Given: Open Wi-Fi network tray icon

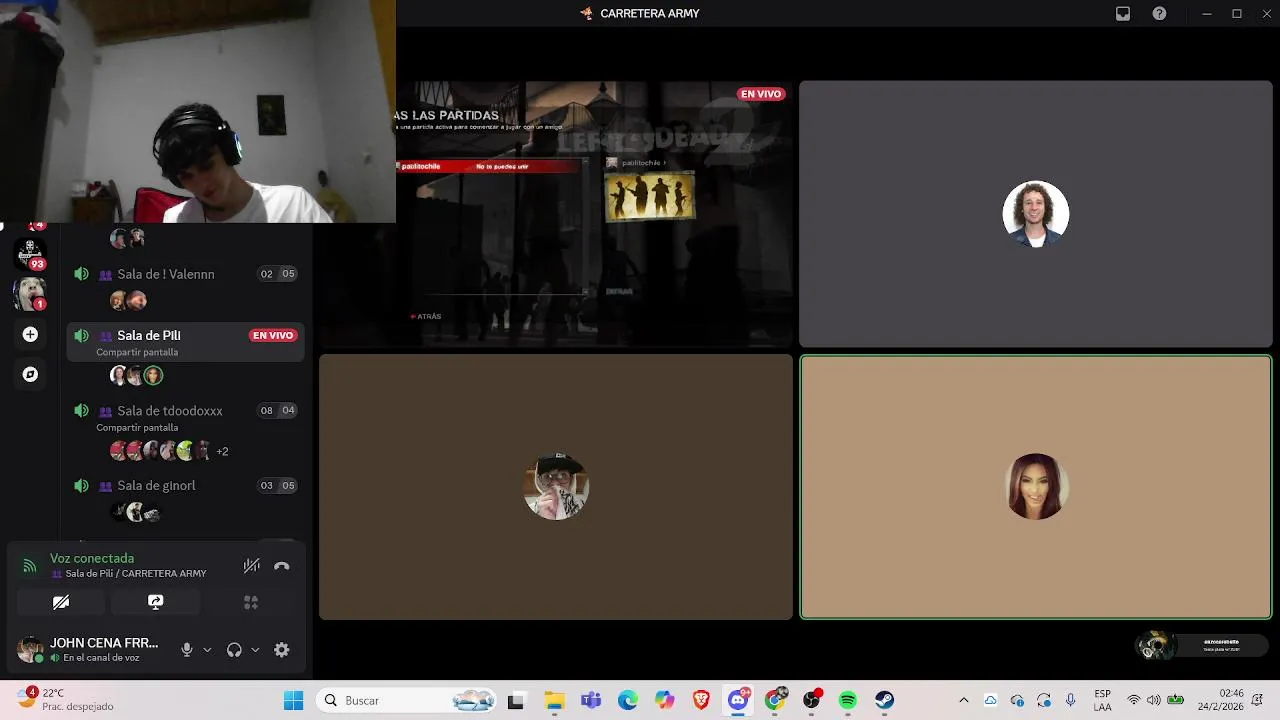Looking at the screenshot, I should [x=1134, y=700].
